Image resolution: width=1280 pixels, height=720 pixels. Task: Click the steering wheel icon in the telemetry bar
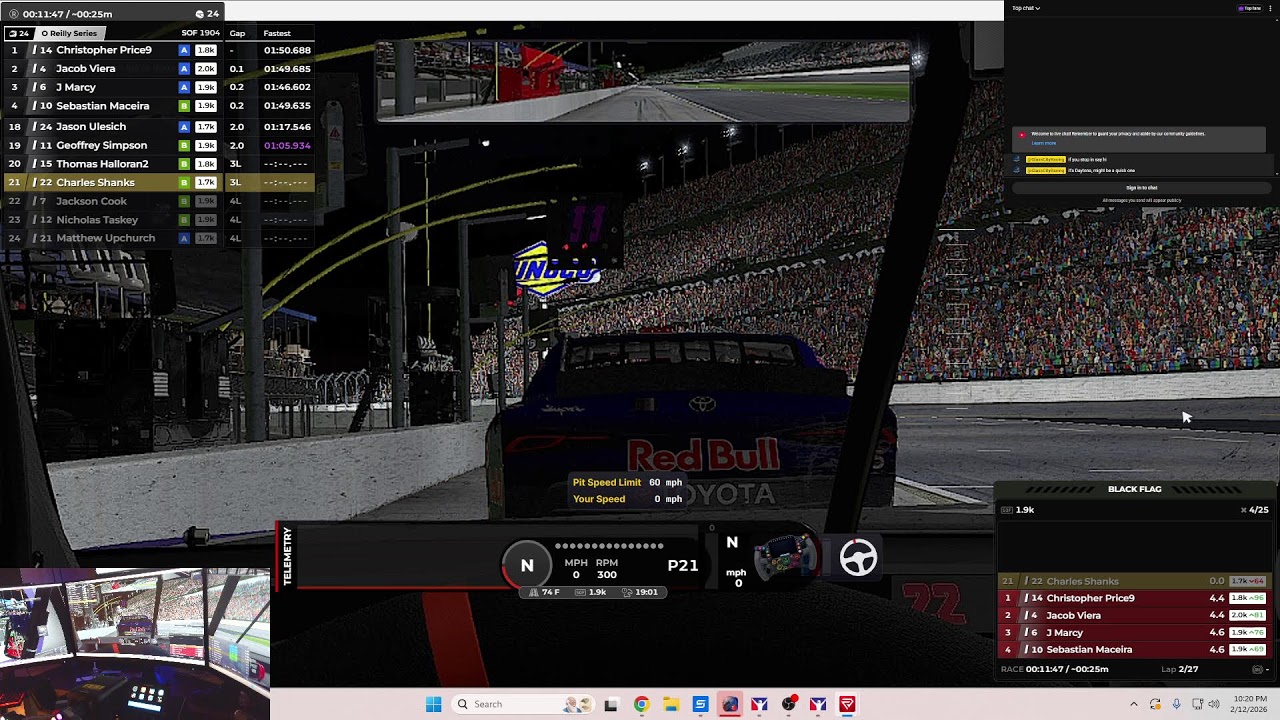tap(858, 558)
